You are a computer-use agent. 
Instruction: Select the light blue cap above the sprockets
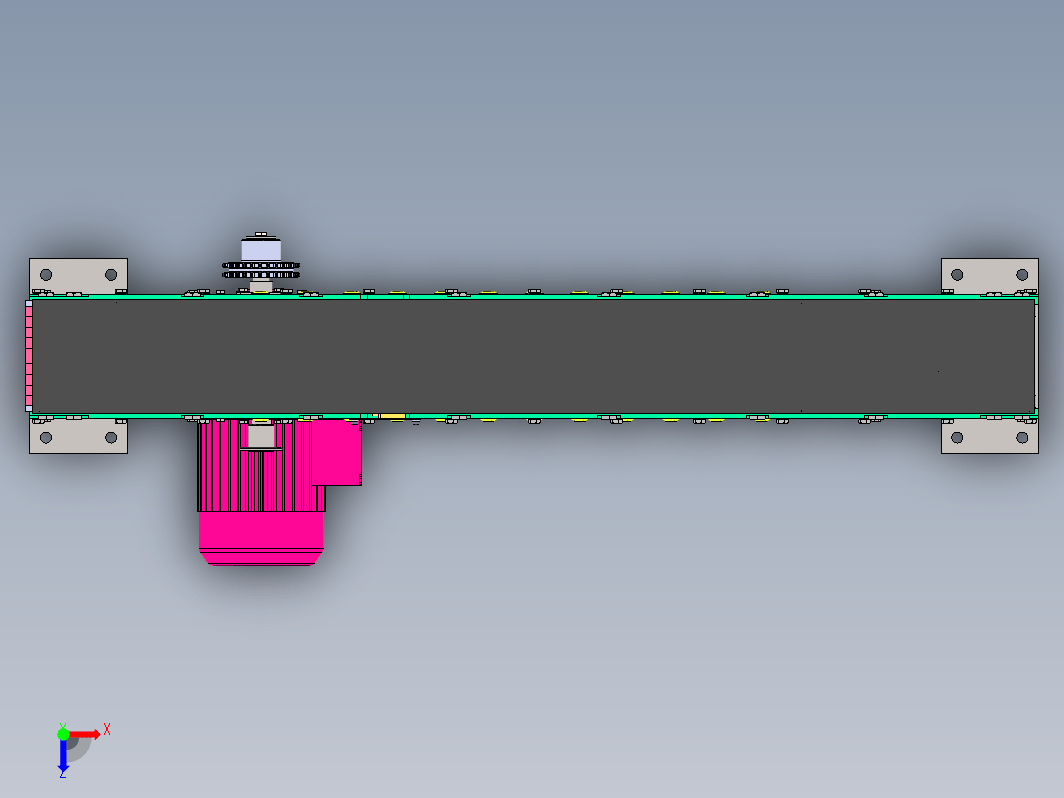261,249
